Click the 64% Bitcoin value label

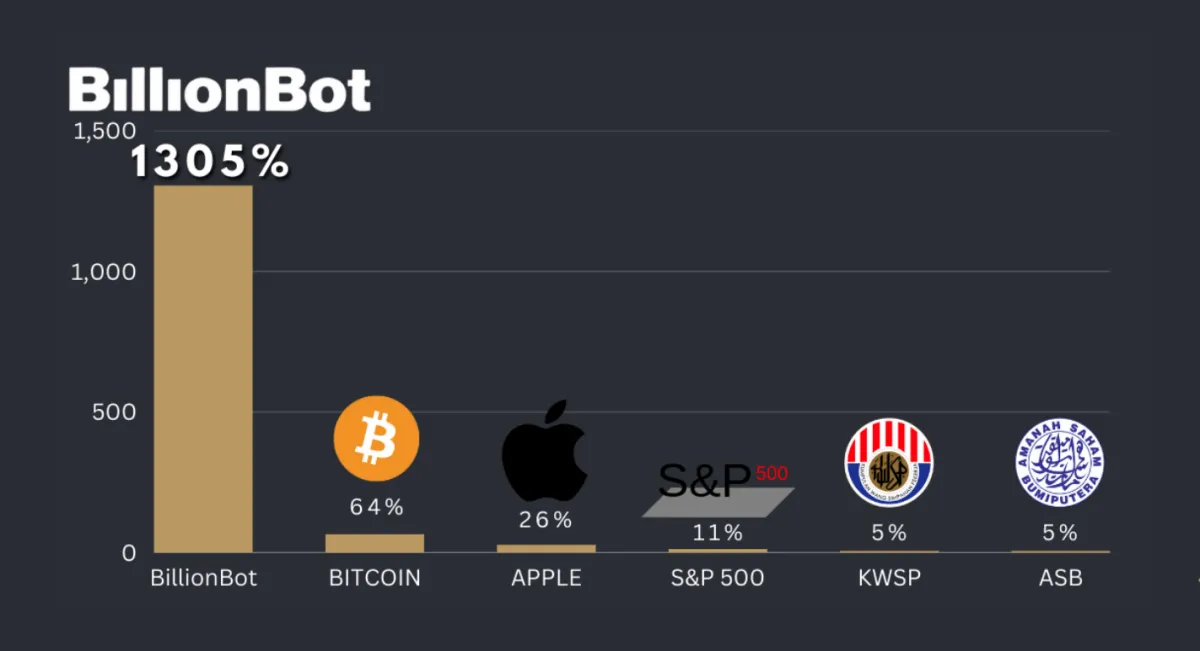(376, 508)
